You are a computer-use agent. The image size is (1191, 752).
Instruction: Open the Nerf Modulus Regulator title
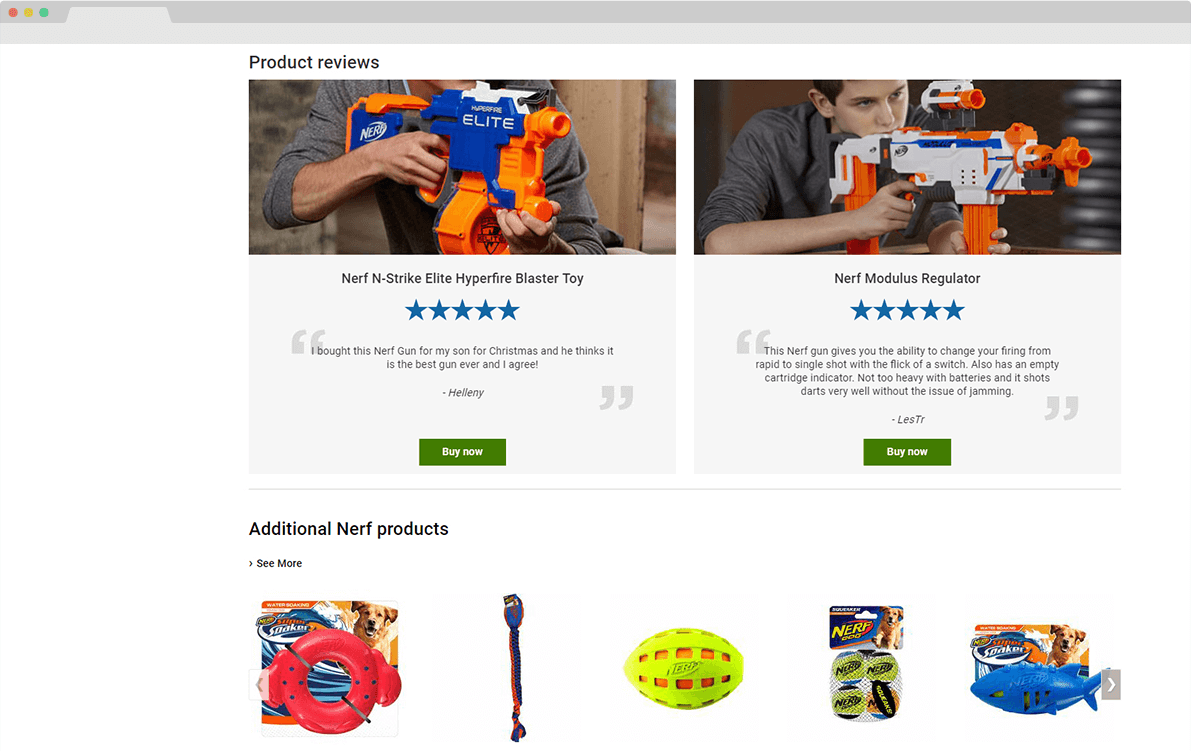(x=907, y=278)
